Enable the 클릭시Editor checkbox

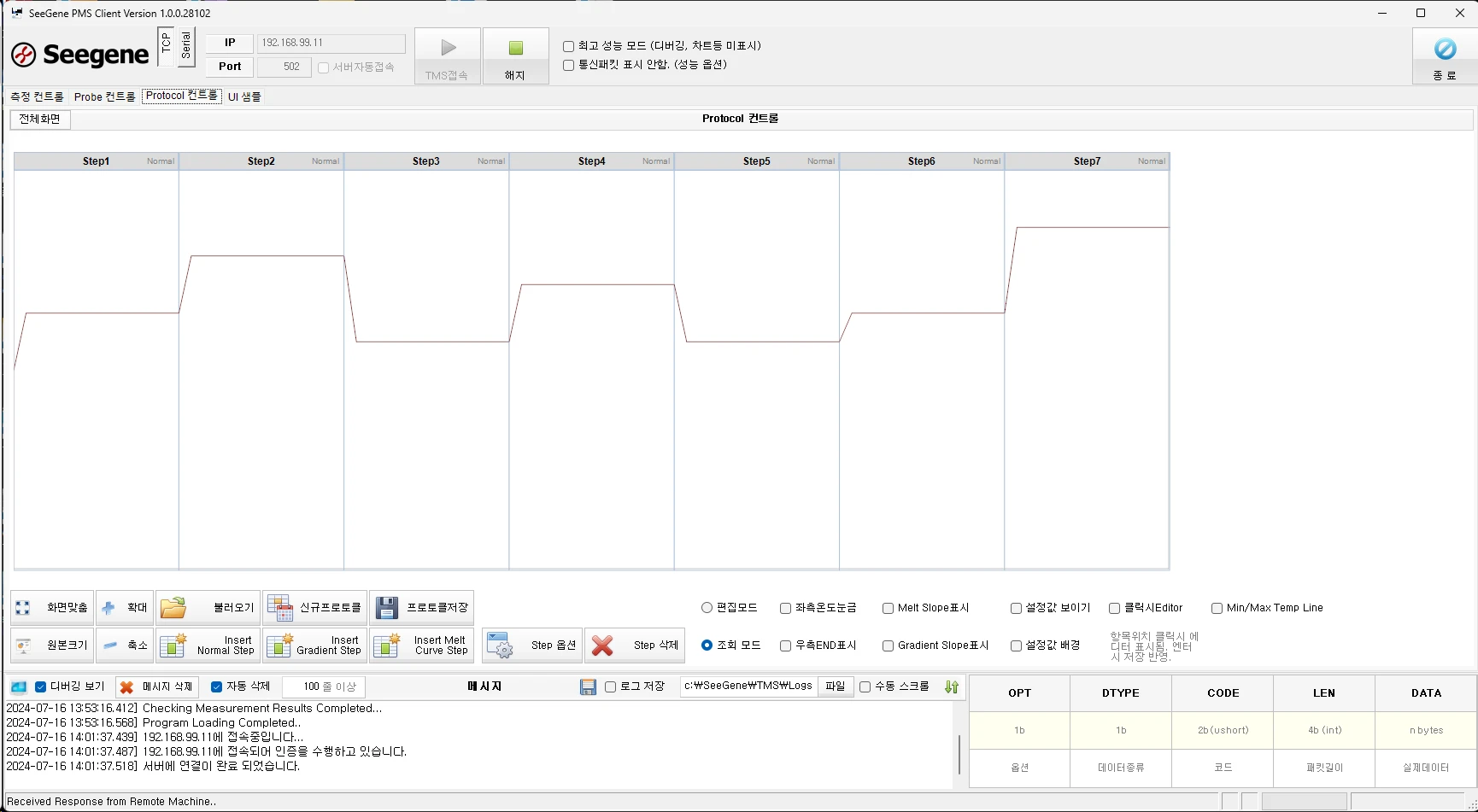pos(1114,608)
